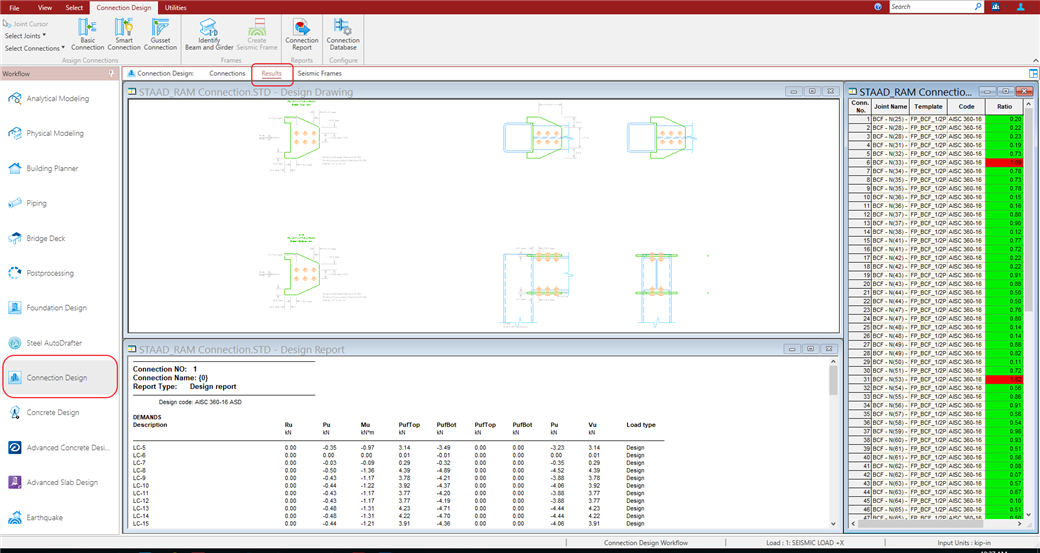Switch to the Seismic Frames tab
Screen dimensions: 1040x553
(319, 73)
